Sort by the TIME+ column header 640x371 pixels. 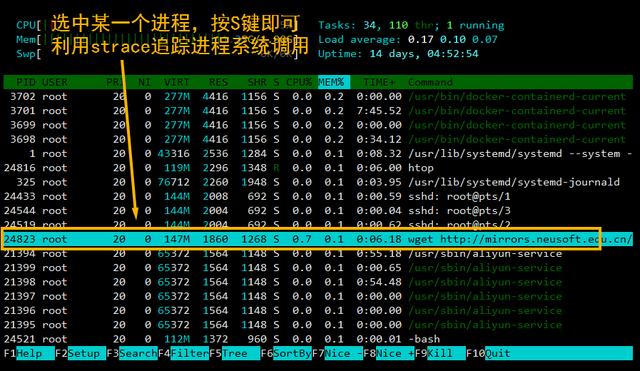(379, 82)
